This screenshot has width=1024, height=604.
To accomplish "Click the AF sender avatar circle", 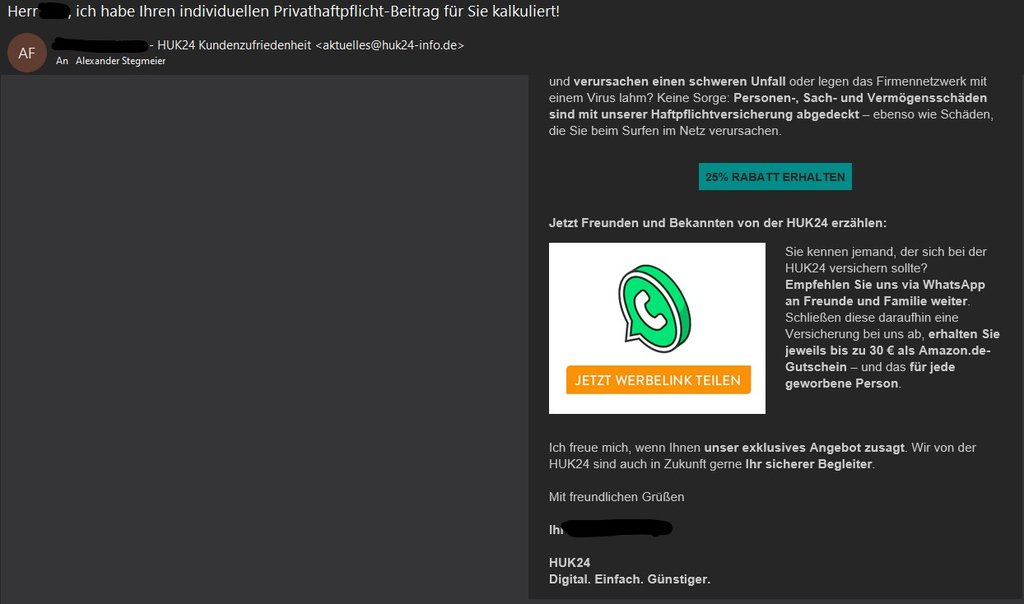I will [27, 53].
